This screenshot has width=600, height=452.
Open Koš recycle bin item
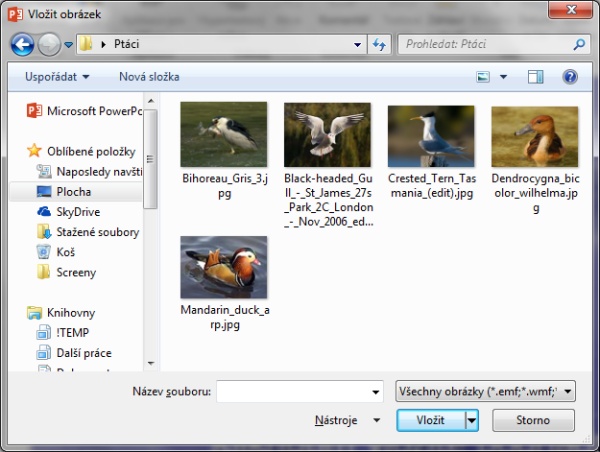tap(56, 253)
